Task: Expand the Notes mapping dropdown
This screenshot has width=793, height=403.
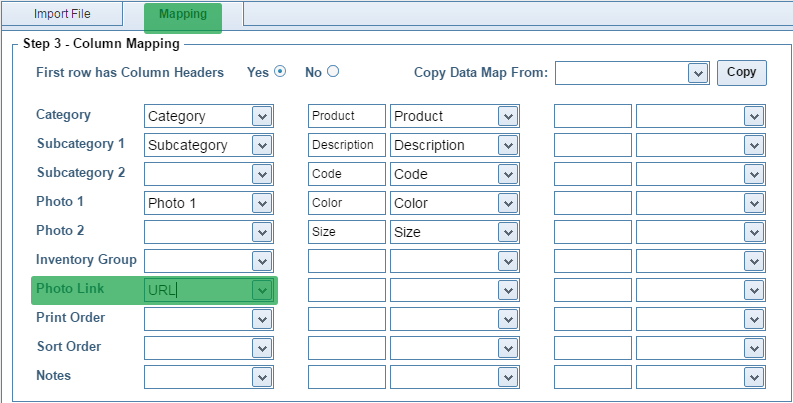Action: pos(262,377)
